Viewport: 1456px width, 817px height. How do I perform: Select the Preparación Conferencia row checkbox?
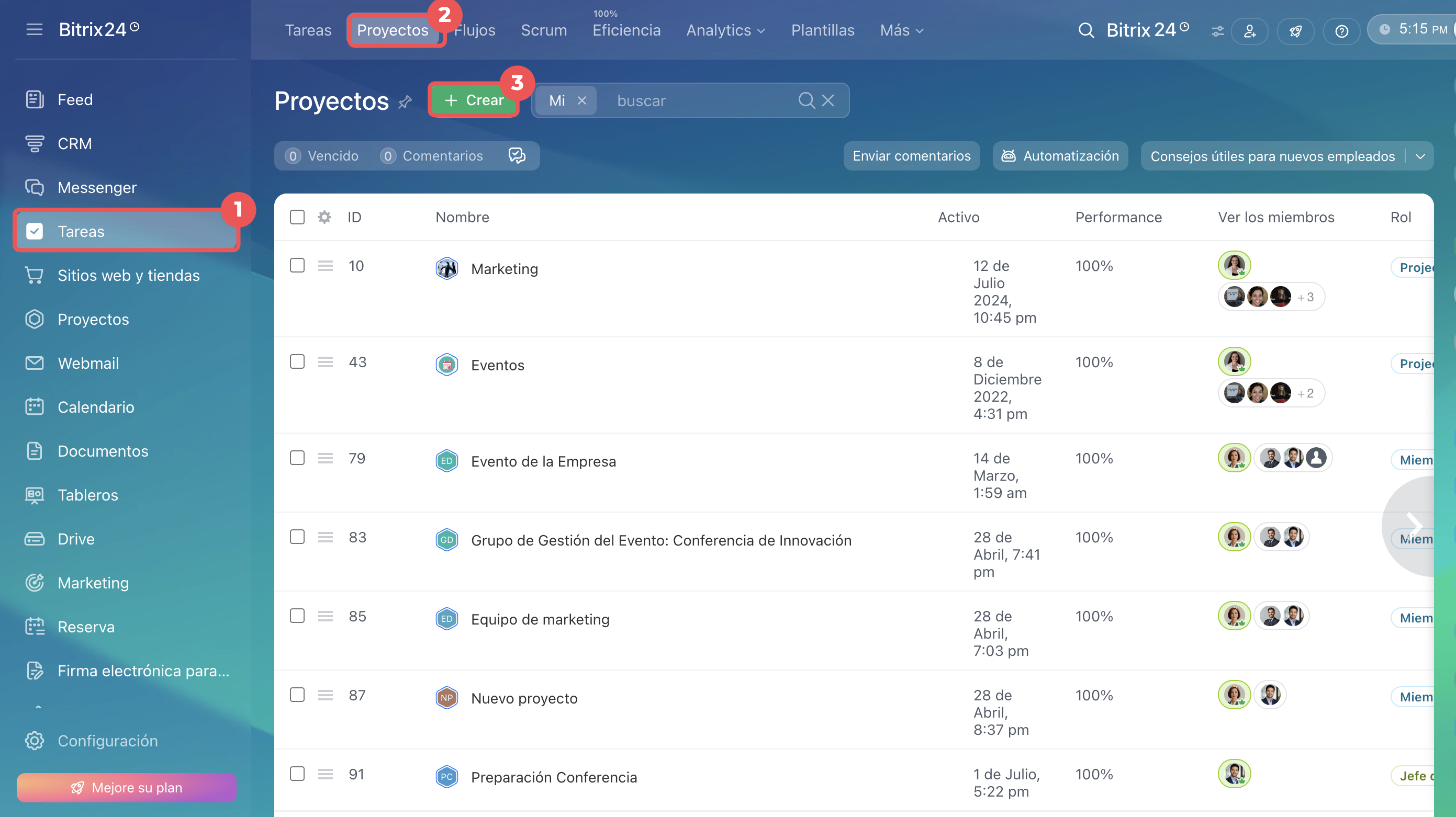(x=297, y=774)
